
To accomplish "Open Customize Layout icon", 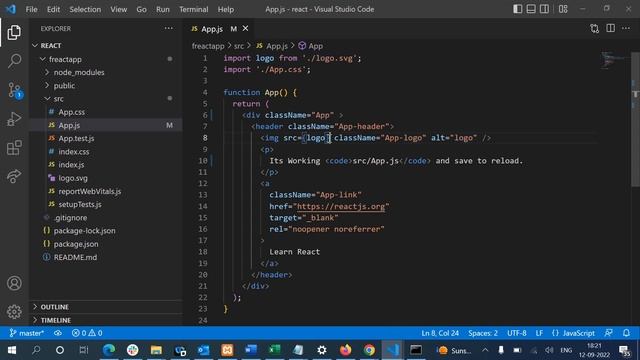I will tap(563, 9).
